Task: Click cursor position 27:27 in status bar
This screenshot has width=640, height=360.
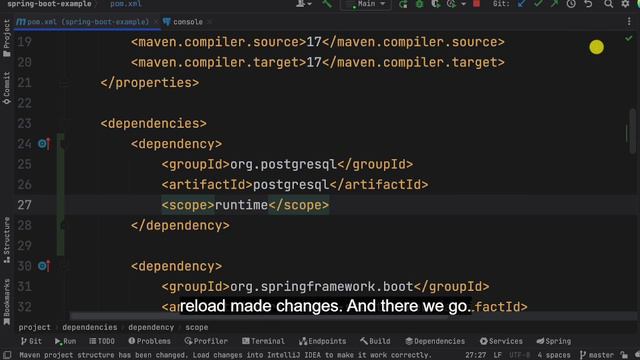Action: click(476, 355)
